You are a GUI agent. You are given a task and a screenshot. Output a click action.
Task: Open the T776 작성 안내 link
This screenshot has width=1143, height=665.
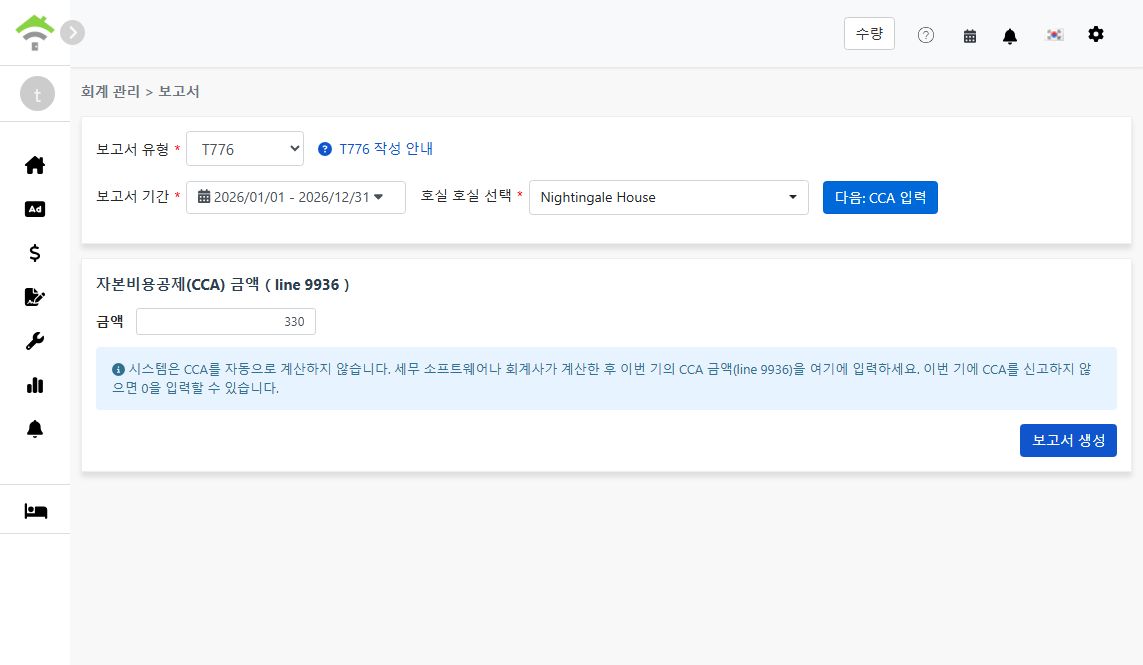coord(386,149)
